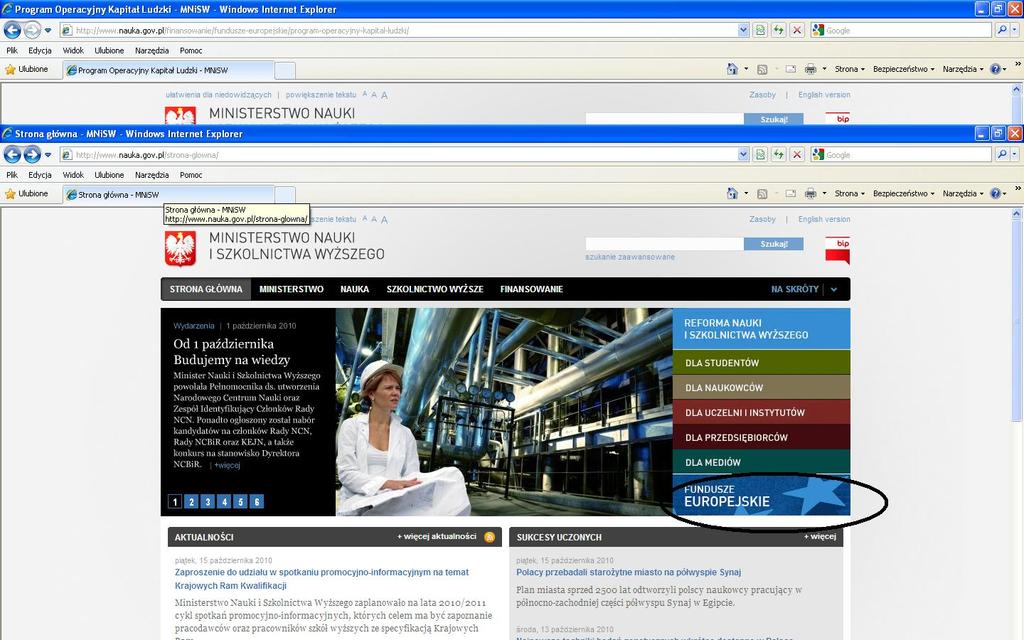The width and height of the screenshot is (1024, 640).
Task: Click RSS feeds icon in Strona główna command bar
Action: point(762,194)
